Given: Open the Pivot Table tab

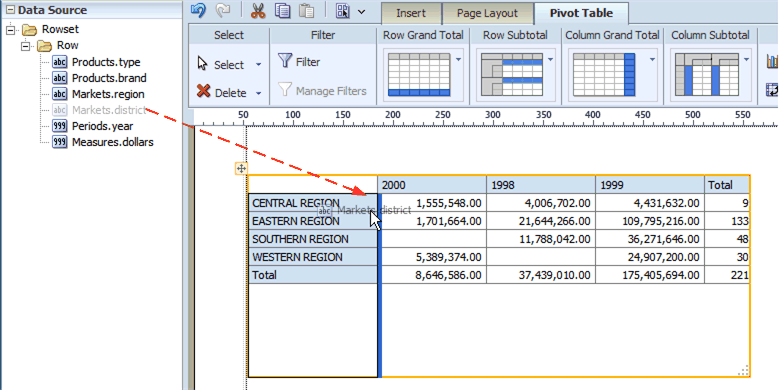Looking at the screenshot, I should point(581,13).
